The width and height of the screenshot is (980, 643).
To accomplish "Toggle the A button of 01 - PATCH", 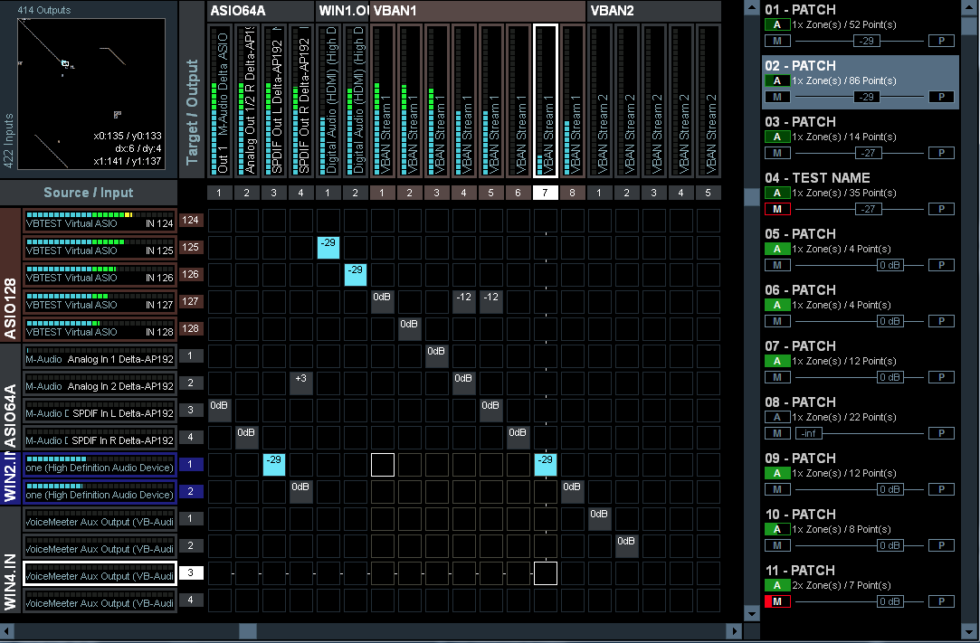I will pyautogui.click(x=777, y=25).
